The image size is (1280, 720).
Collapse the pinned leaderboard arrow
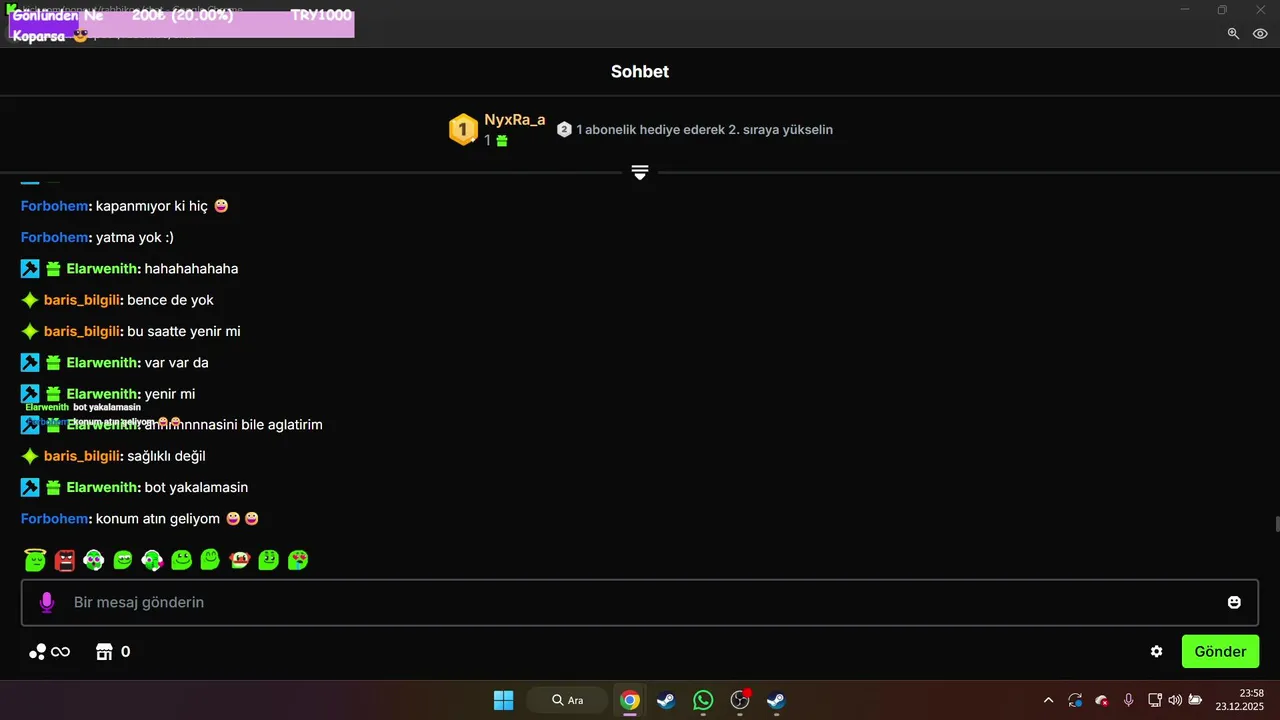point(640,173)
